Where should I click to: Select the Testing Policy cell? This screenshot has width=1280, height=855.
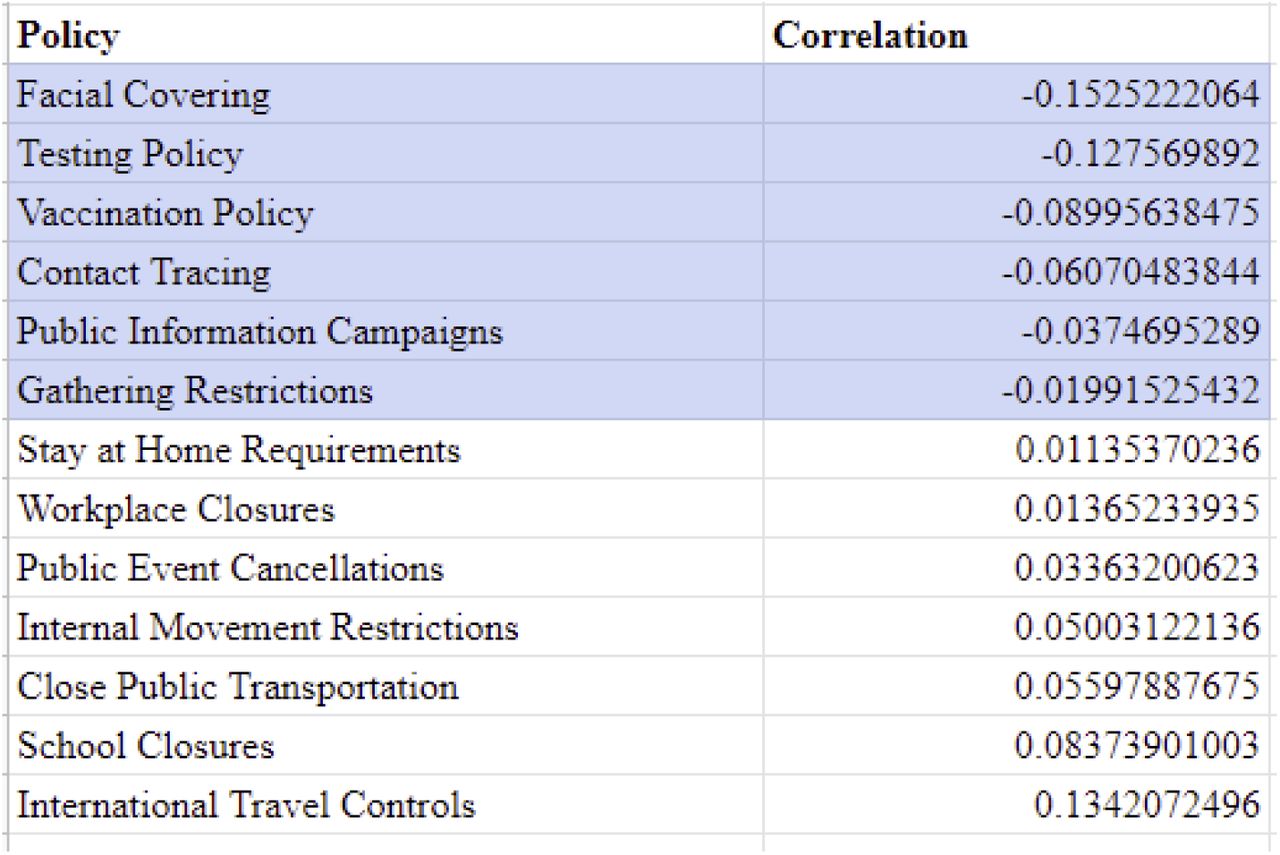[x=386, y=154]
